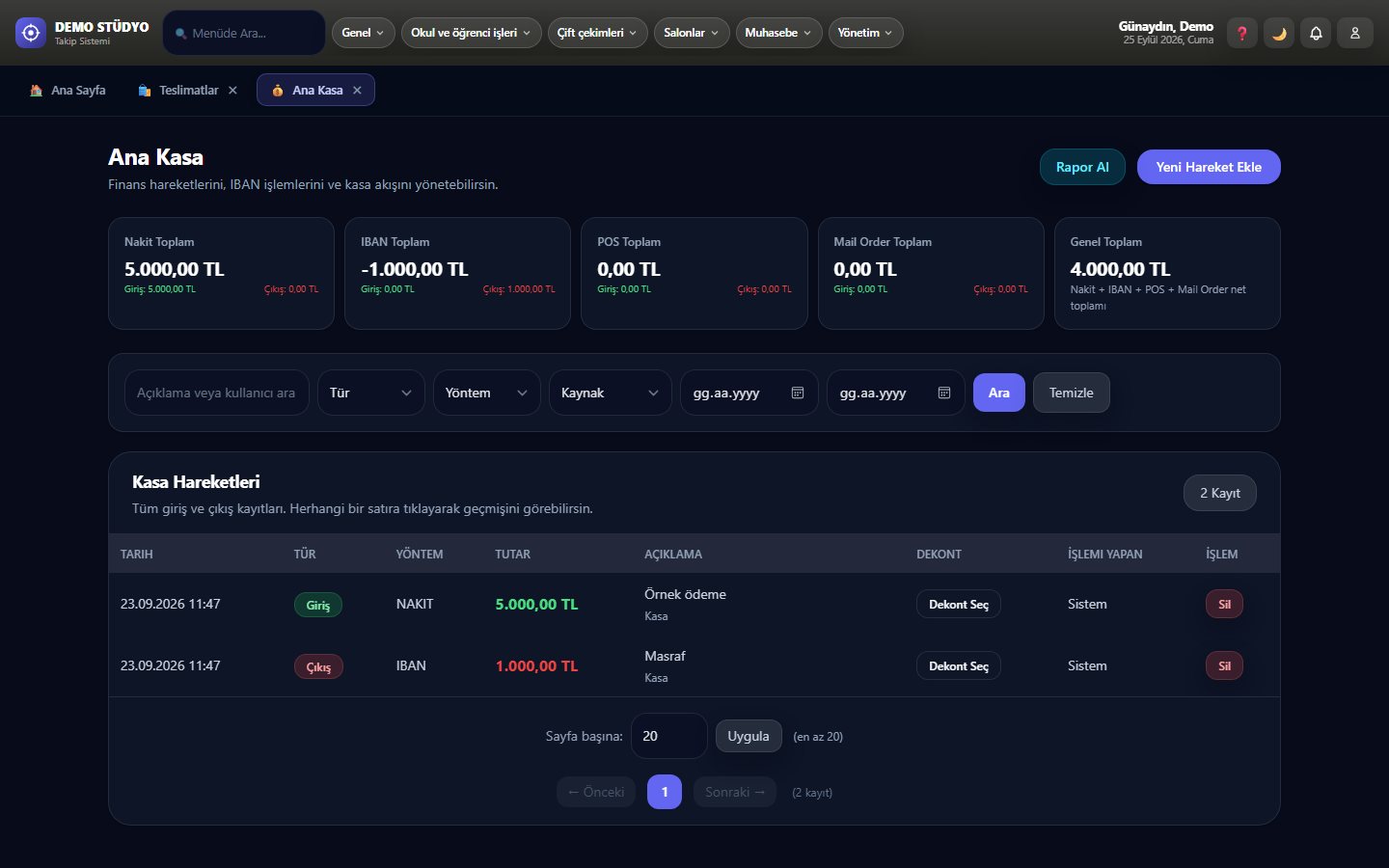Close the Teslimatlar tab
Viewport: 1389px width, 868px height.
(x=232, y=90)
